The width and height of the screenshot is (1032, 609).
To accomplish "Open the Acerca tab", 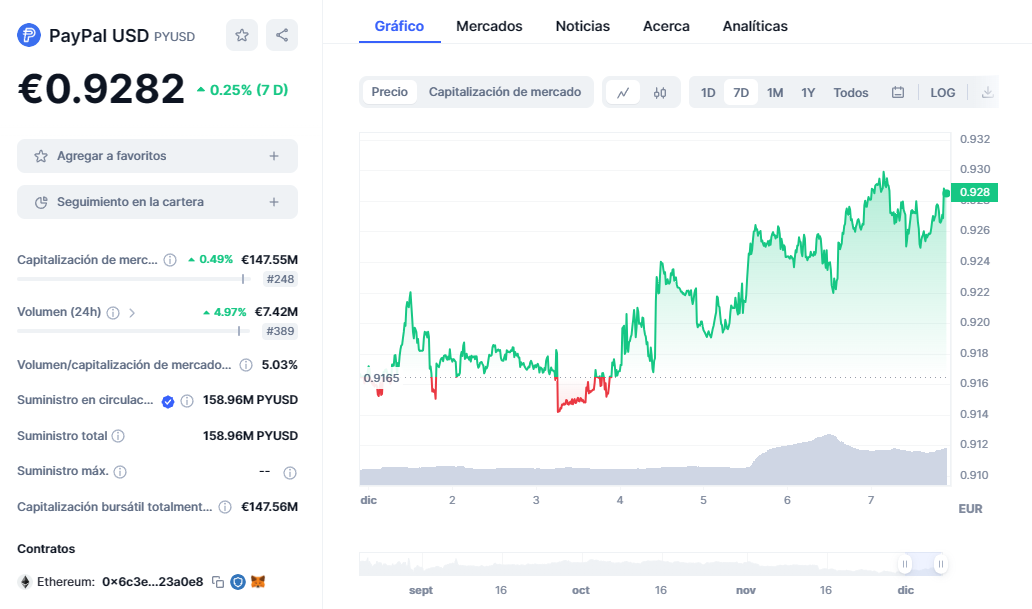I will (666, 26).
